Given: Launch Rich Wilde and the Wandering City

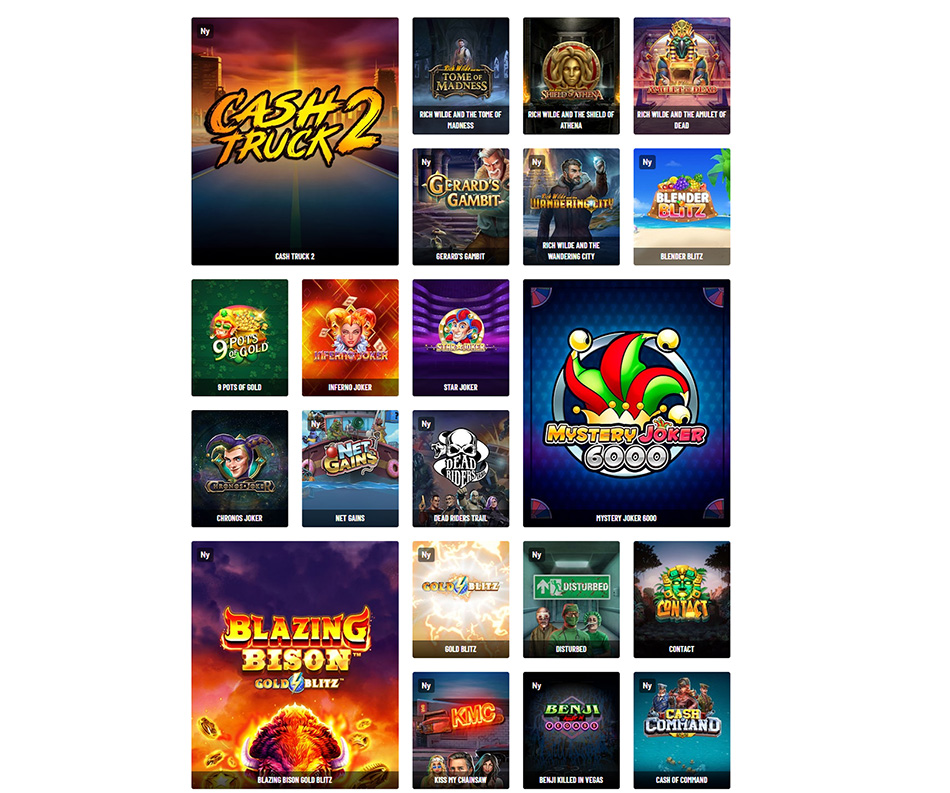Looking at the screenshot, I should coord(571,207).
